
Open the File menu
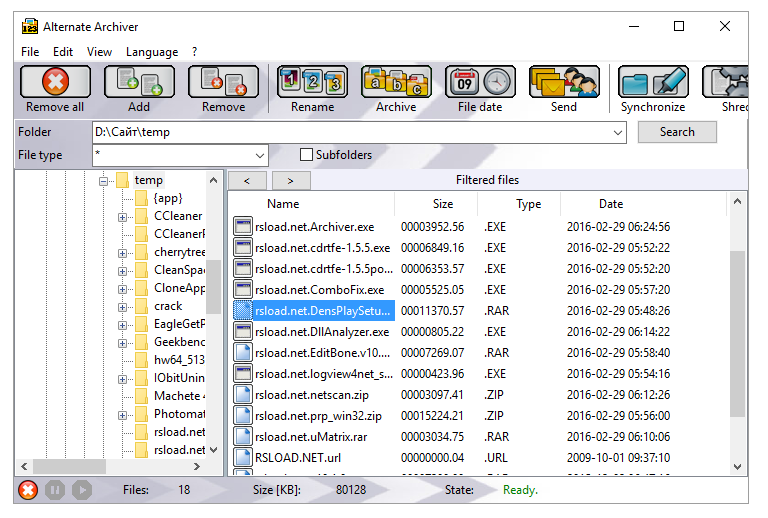click(x=30, y=52)
